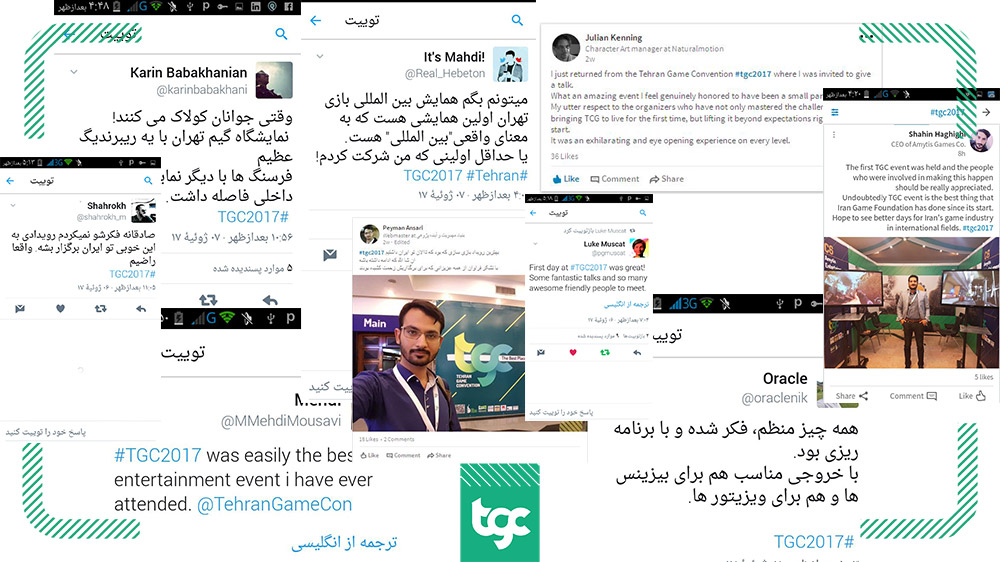This screenshot has height=562, width=1000.
Task: Tap search icon in Karin Babakhanian tweet header
Action: click(281, 34)
